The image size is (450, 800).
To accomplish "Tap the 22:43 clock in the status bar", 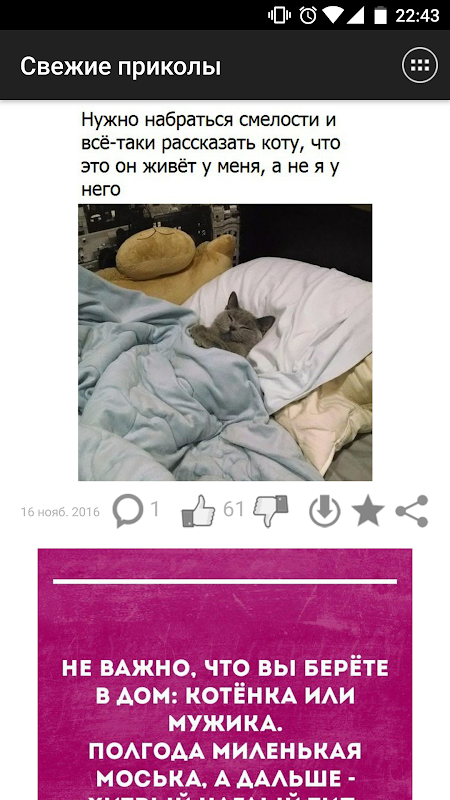I will 417,16.
